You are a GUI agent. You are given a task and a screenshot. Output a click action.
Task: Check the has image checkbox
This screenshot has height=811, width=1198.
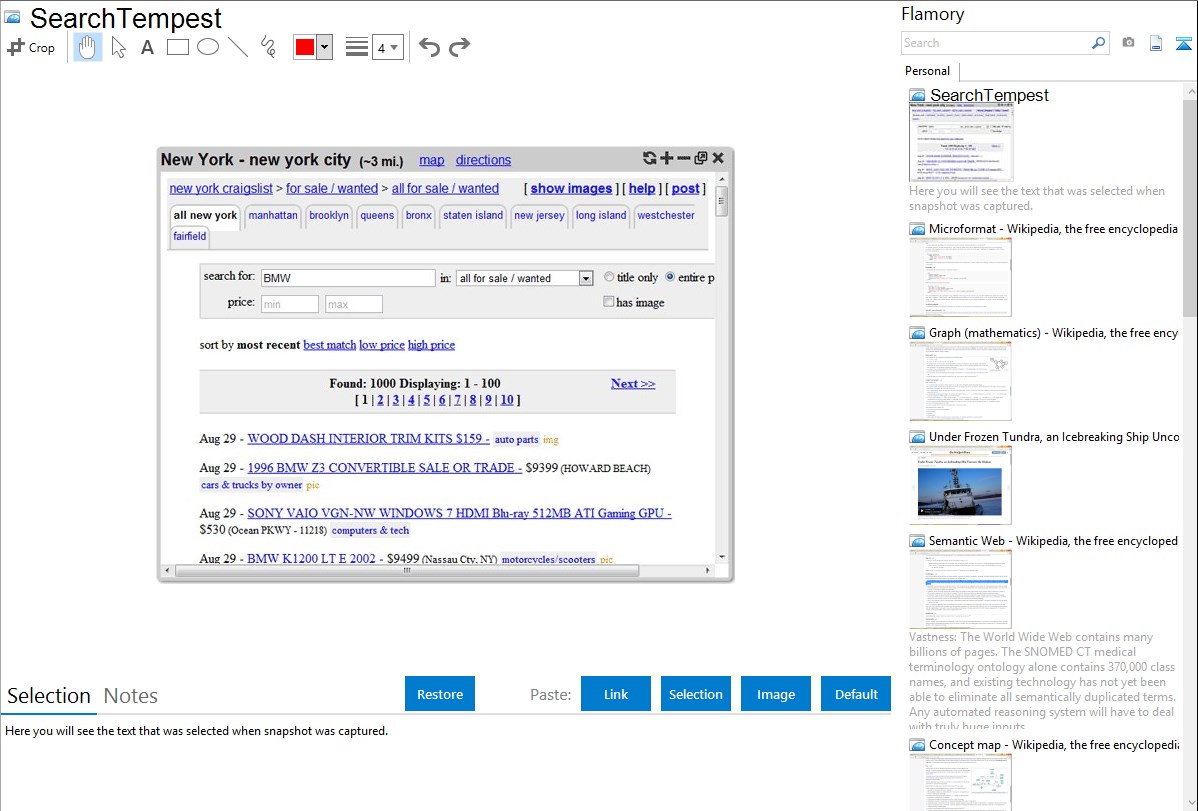[609, 302]
